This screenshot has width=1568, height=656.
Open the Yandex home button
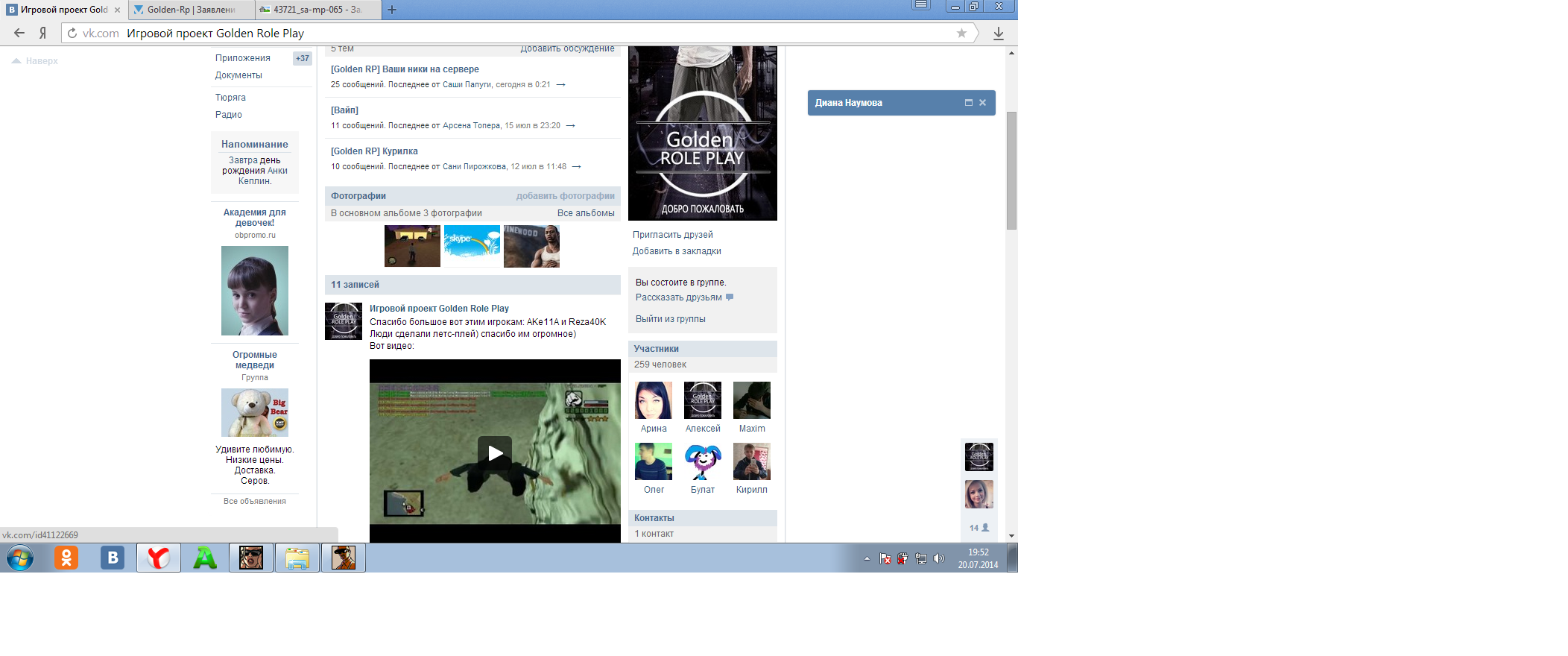click(43, 33)
